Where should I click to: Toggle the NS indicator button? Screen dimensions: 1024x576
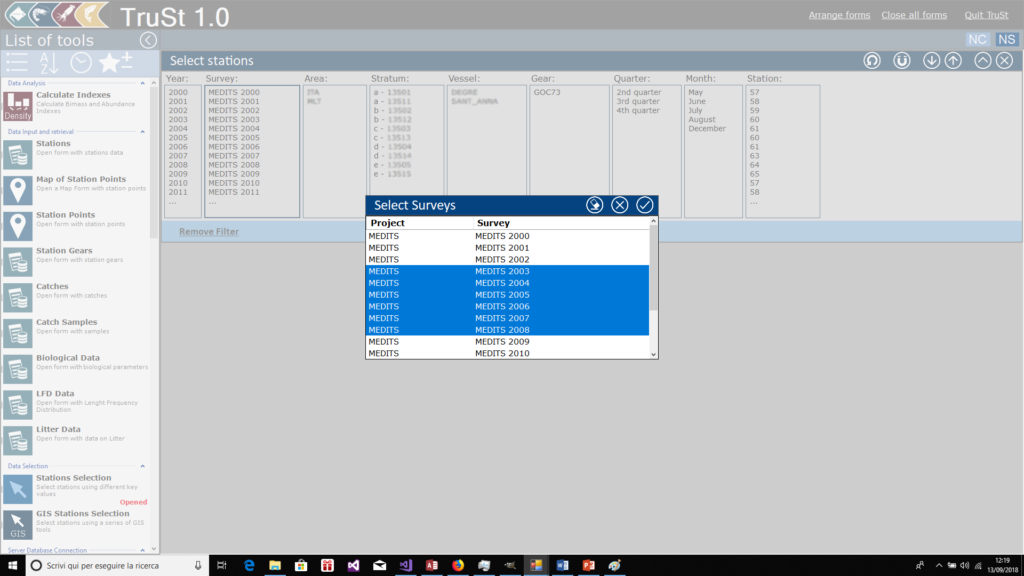[1006, 39]
